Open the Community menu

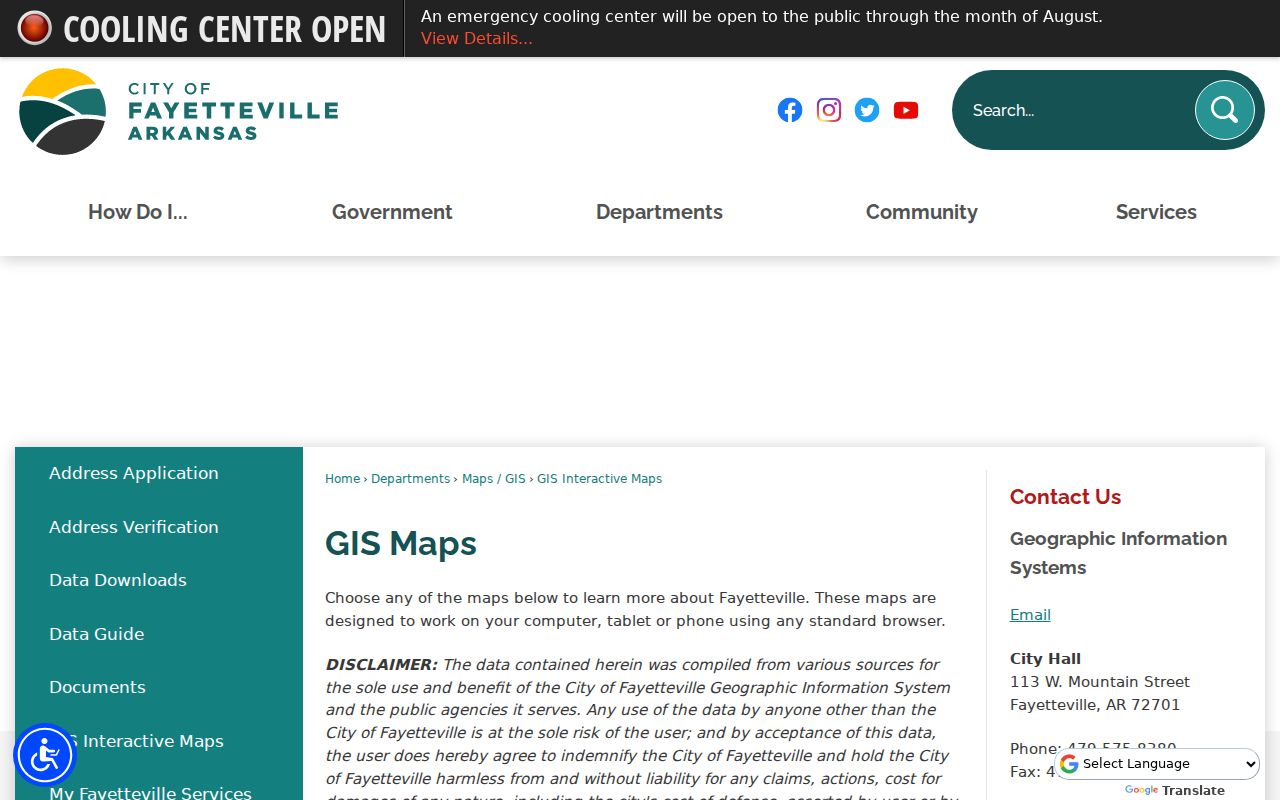click(x=922, y=212)
